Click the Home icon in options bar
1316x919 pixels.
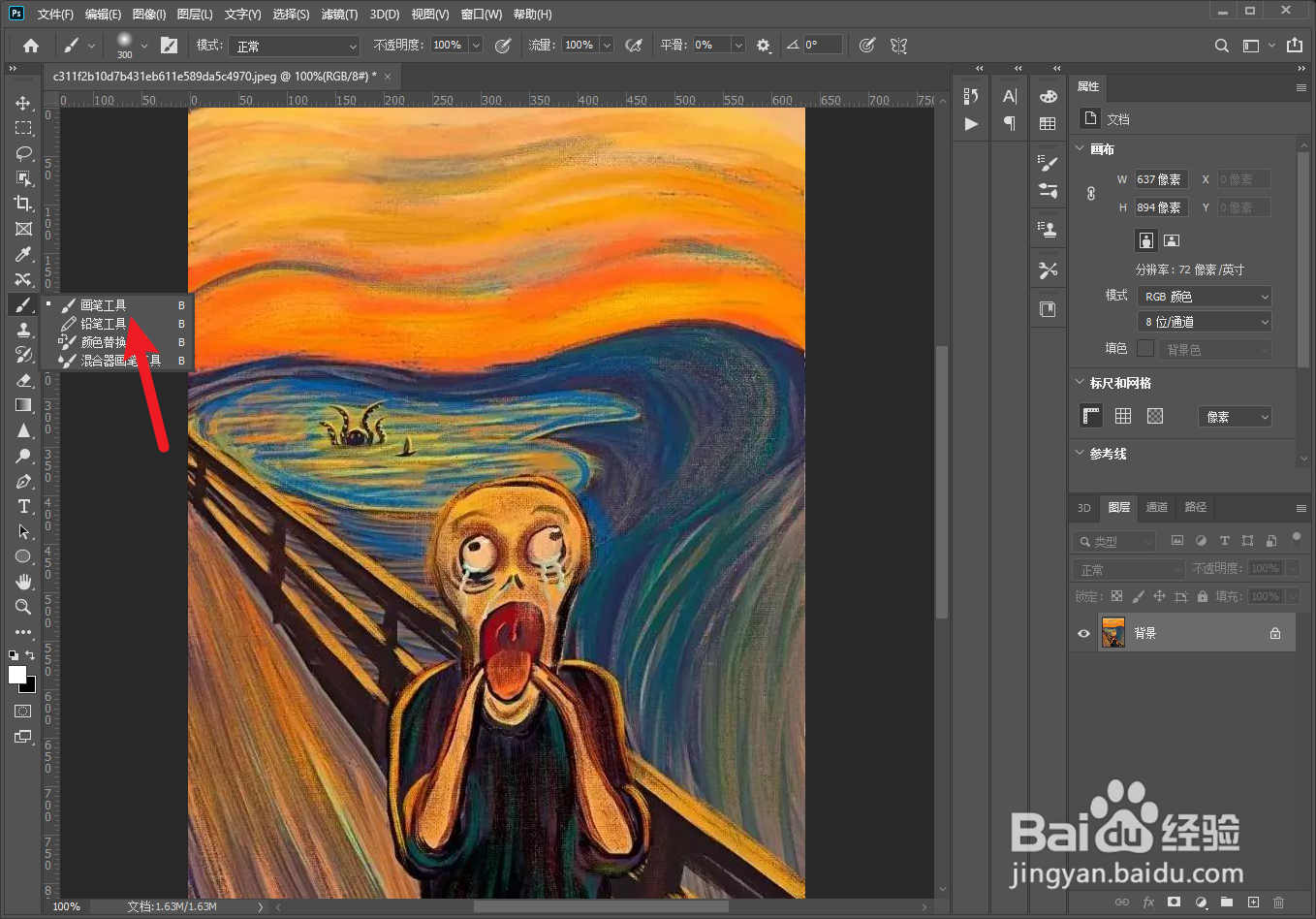(31, 46)
